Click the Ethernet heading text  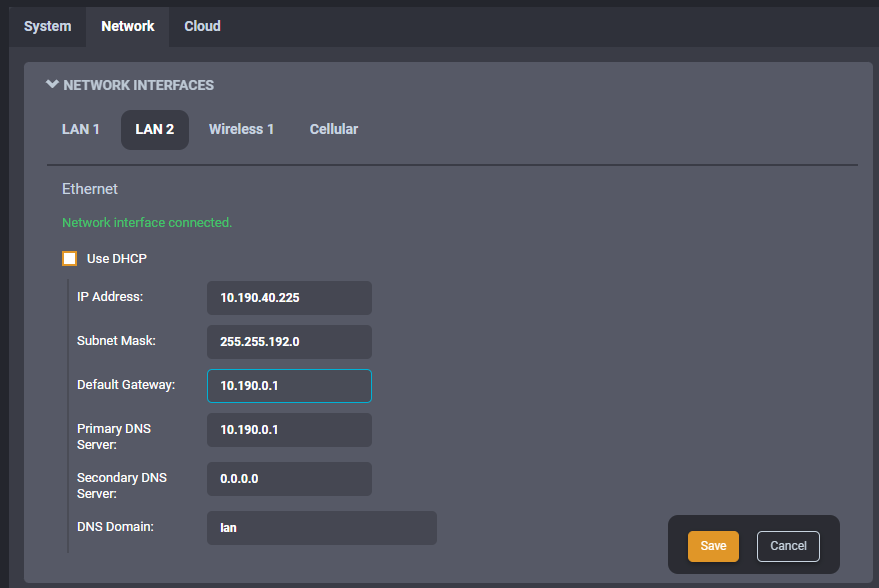point(90,189)
